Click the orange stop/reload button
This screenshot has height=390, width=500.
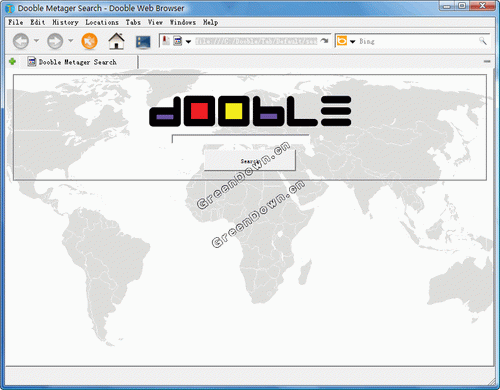[x=89, y=41]
